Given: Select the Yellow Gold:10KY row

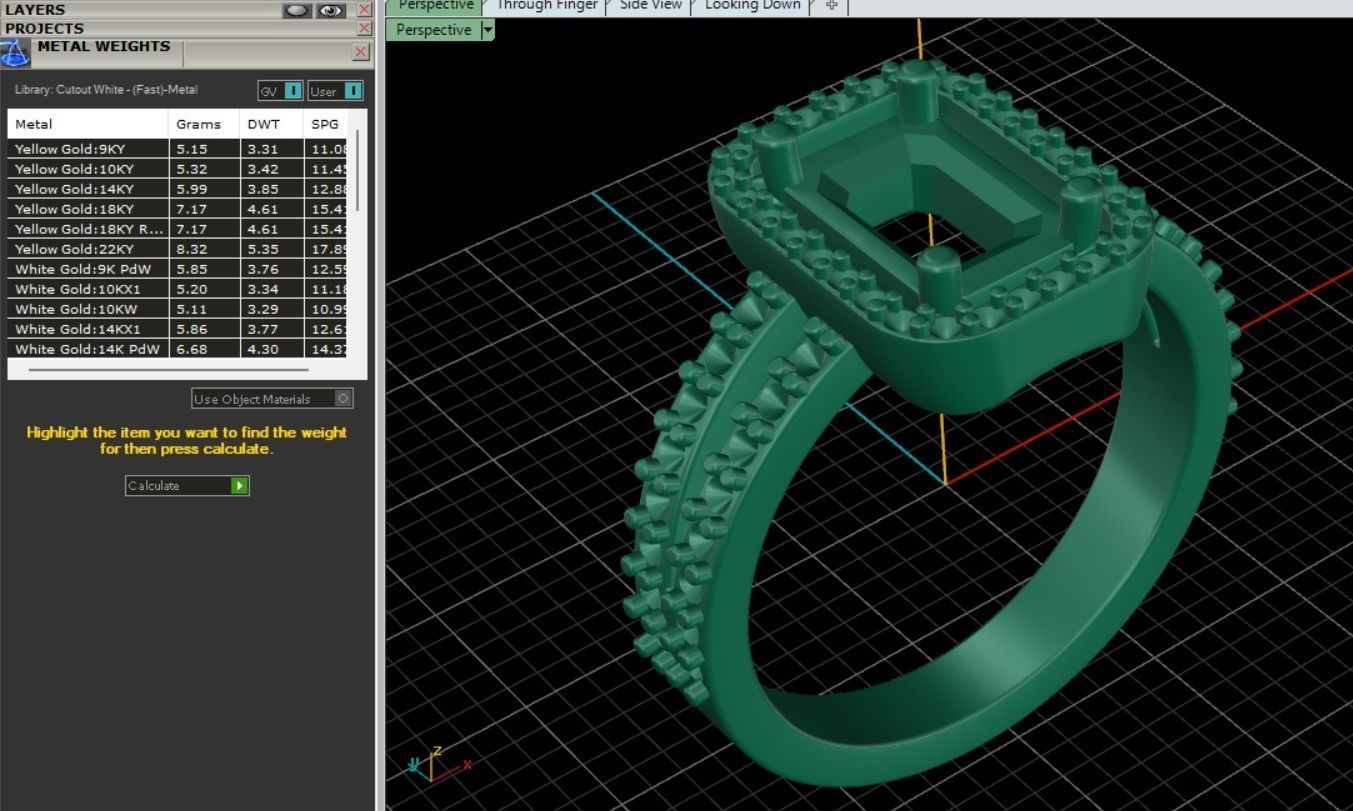Looking at the screenshot, I should click(x=177, y=169).
